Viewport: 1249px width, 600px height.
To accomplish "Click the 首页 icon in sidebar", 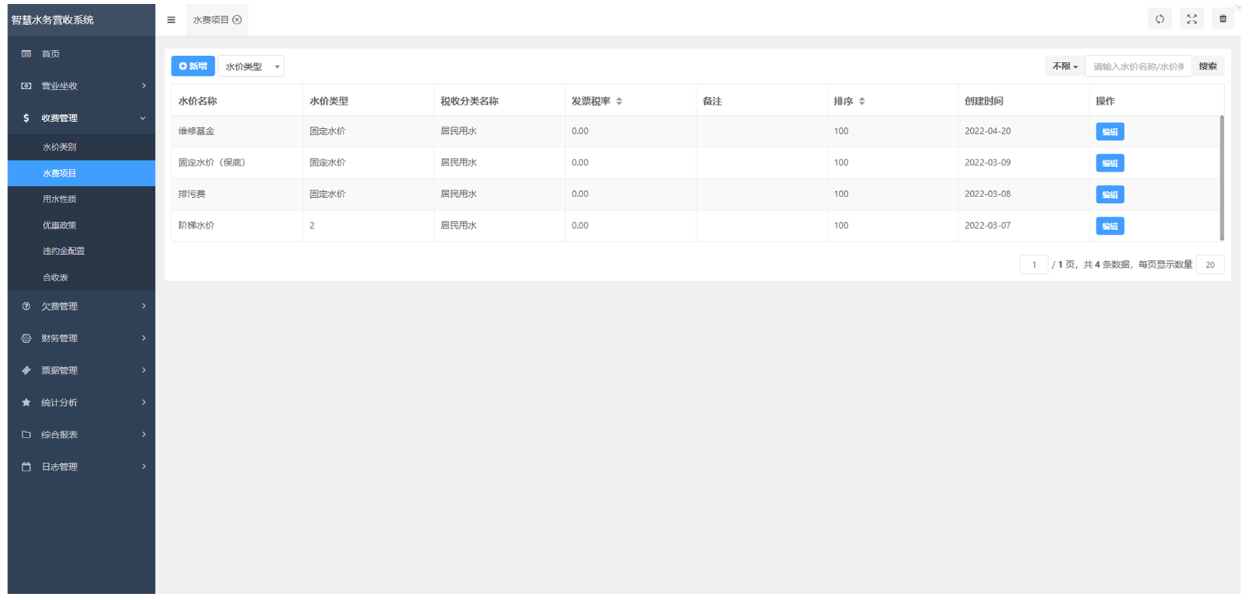I will pyautogui.click(x=27, y=53).
